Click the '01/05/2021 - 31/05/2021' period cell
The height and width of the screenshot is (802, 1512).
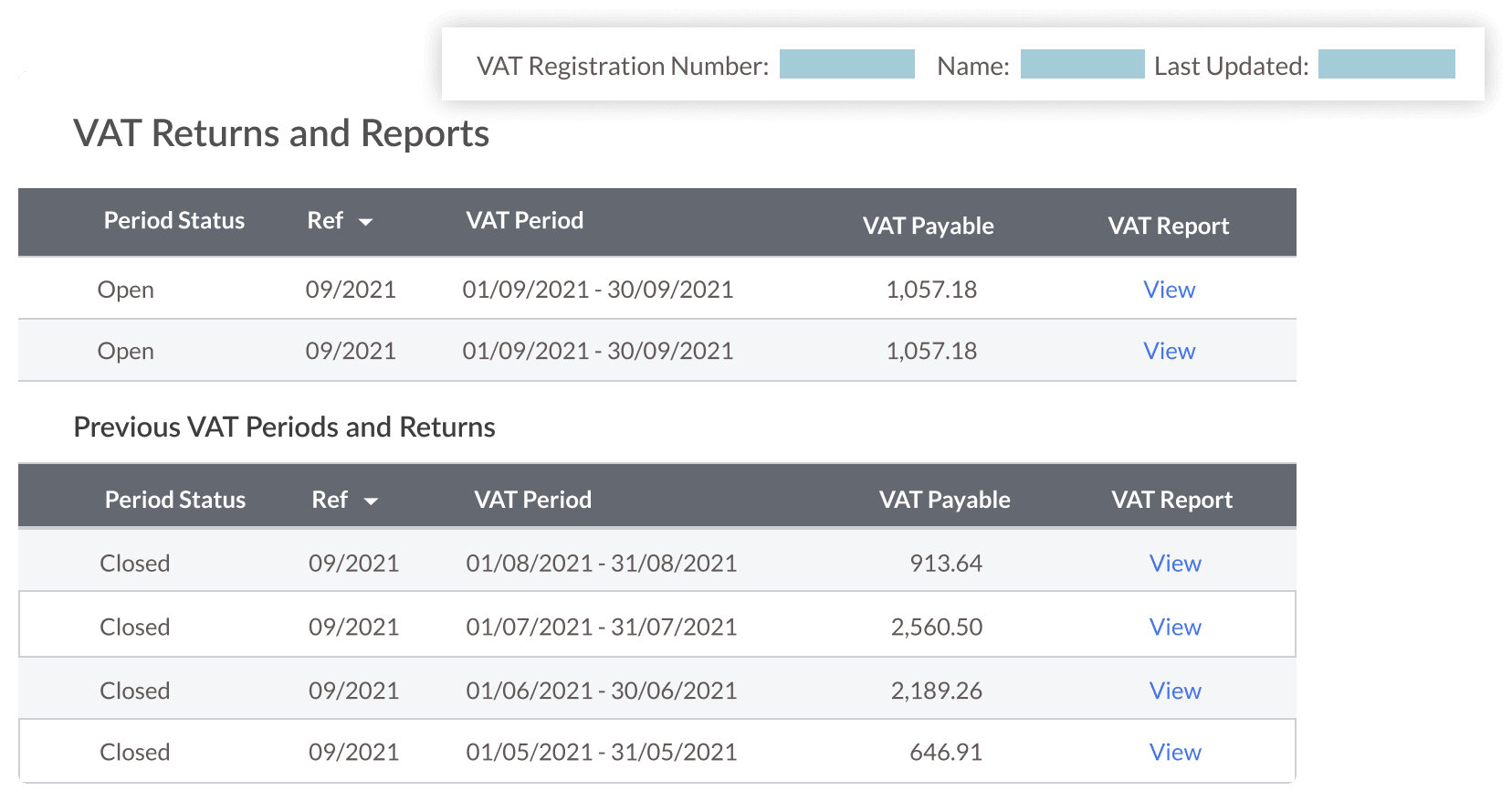602,753
